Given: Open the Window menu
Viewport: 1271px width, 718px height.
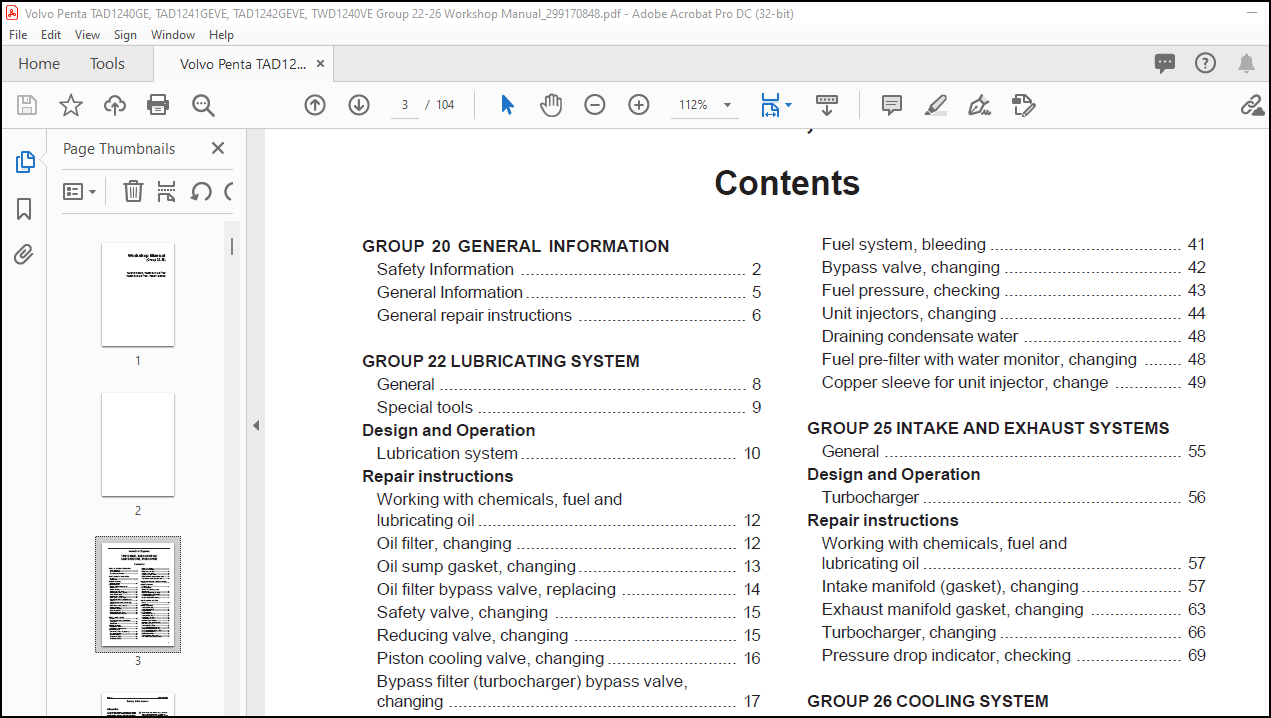Looking at the screenshot, I should pyautogui.click(x=173, y=34).
